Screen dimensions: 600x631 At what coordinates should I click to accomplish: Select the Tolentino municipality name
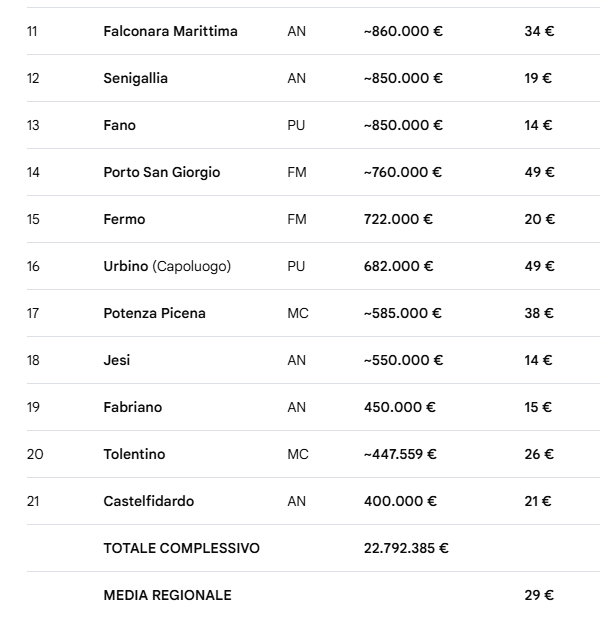tap(134, 454)
